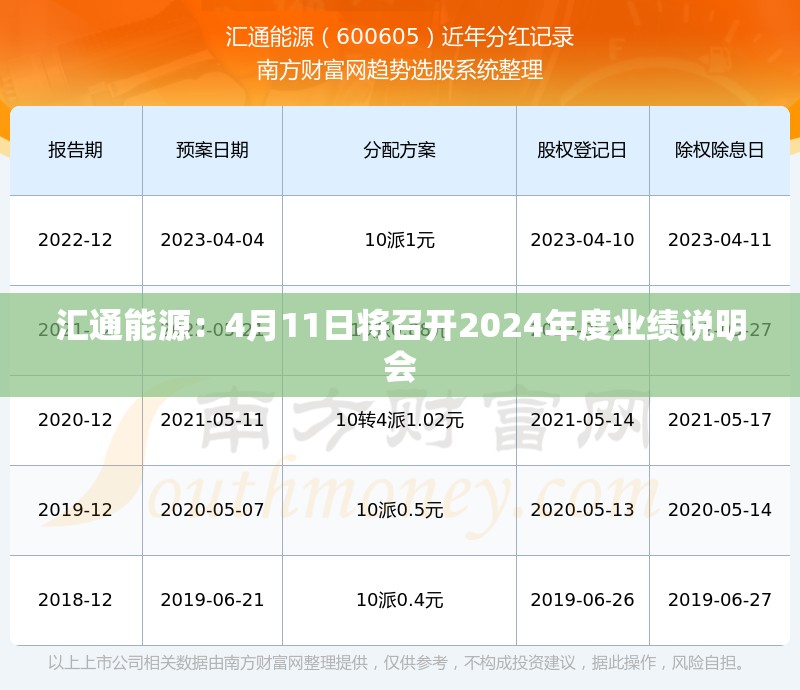Select the 预案日期 column header
Image resolution: width=800 pixels, height=690 pixels.
point(212,150)
